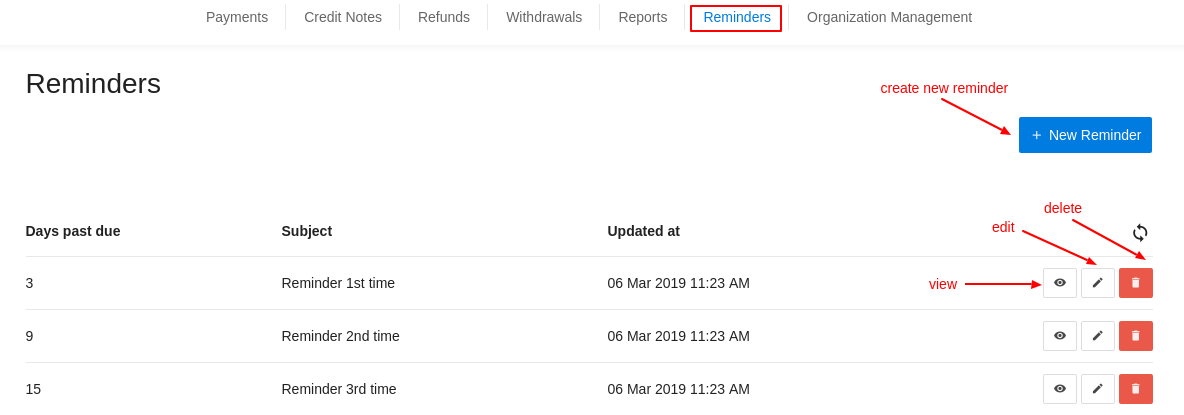1184x415 pixels.
Task: View the Reminder 3rd time entry
Action: [1059, 389]
